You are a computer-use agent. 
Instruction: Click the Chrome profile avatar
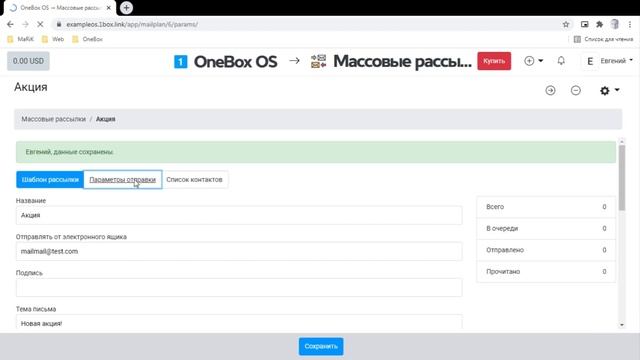615,24
